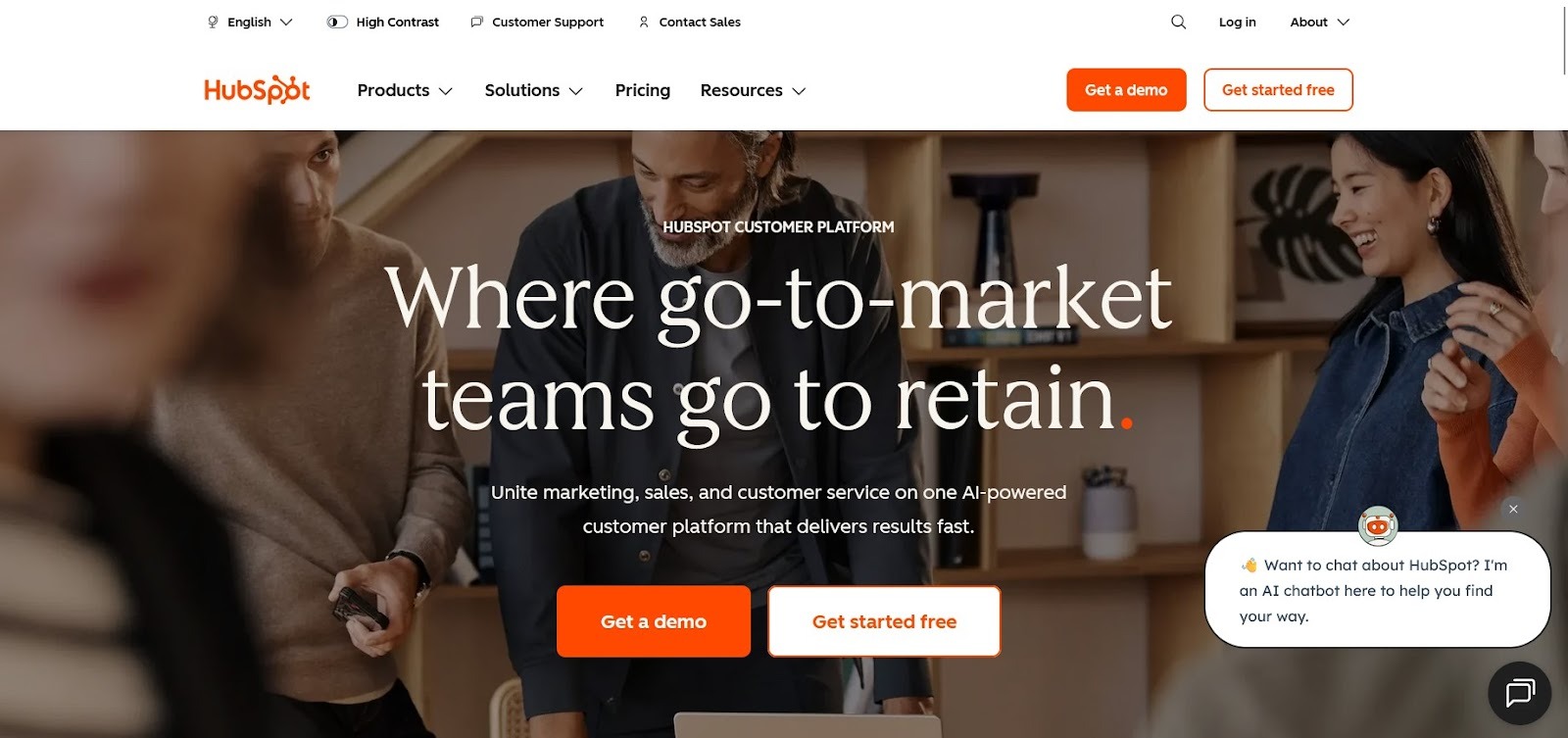The width and height of the screenshot is (1568, 738).
Task: Open the chat widget launcher icon
Action: pyautogui.click(x=1519, y=693)
